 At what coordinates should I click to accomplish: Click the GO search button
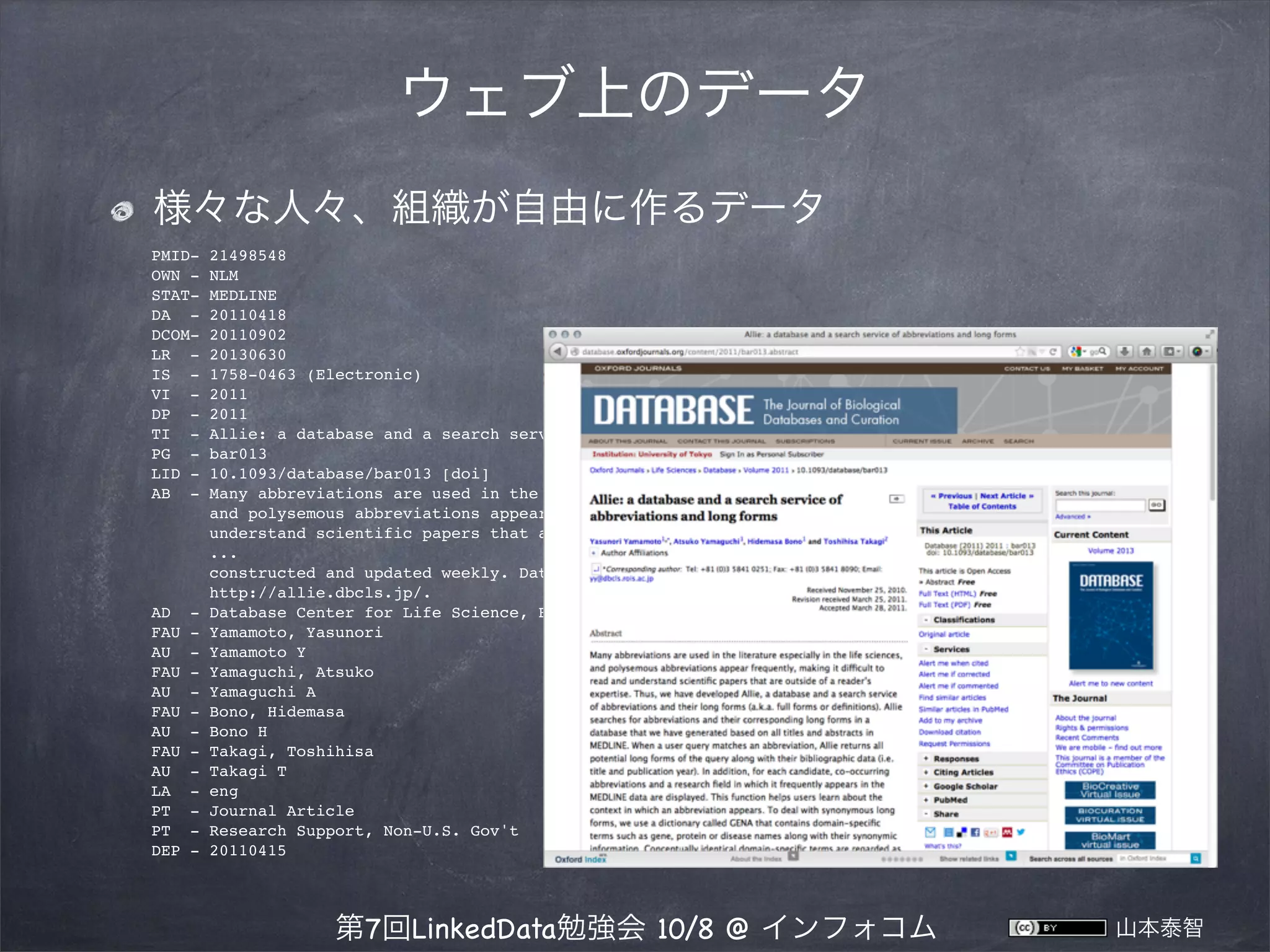coord(1156,505)
